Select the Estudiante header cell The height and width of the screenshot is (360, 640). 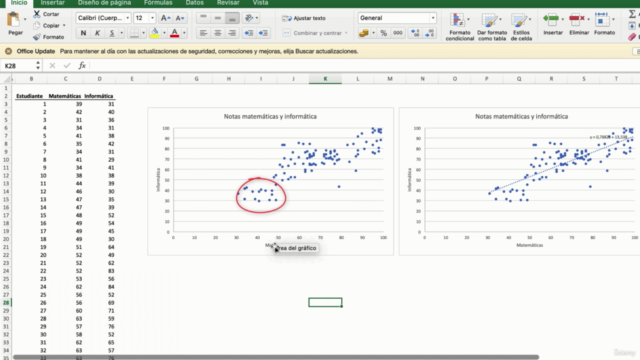click(x=29, y=96)
